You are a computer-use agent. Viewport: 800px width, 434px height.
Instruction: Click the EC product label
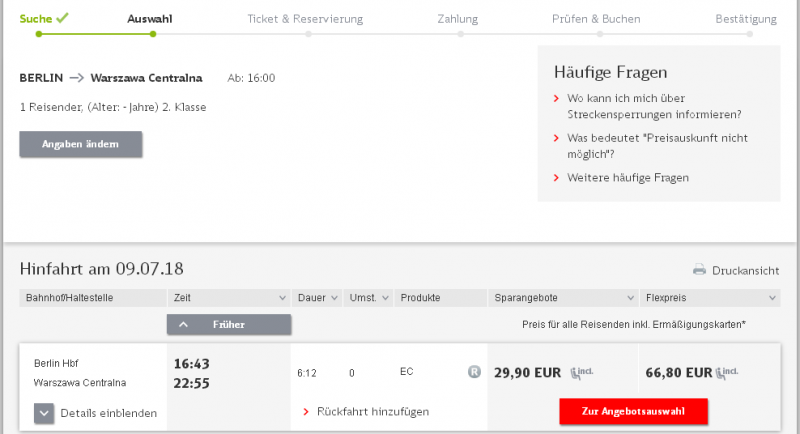(407, 372)
